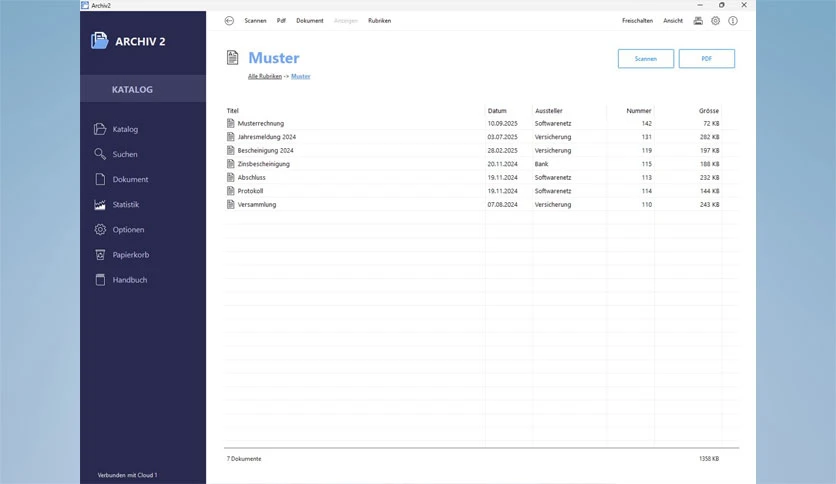Click file icon of Musterrechnung row
The width and height of the screenshot is (836, 484).
230,123
